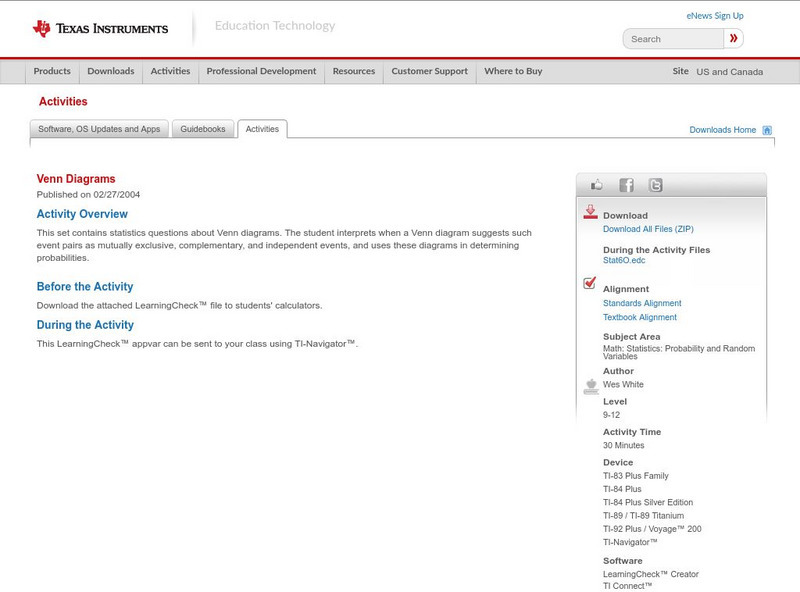This screenshot has height=592, width=800.
Task: Click the Texas Instruments logo
Action: coord(100,28)
